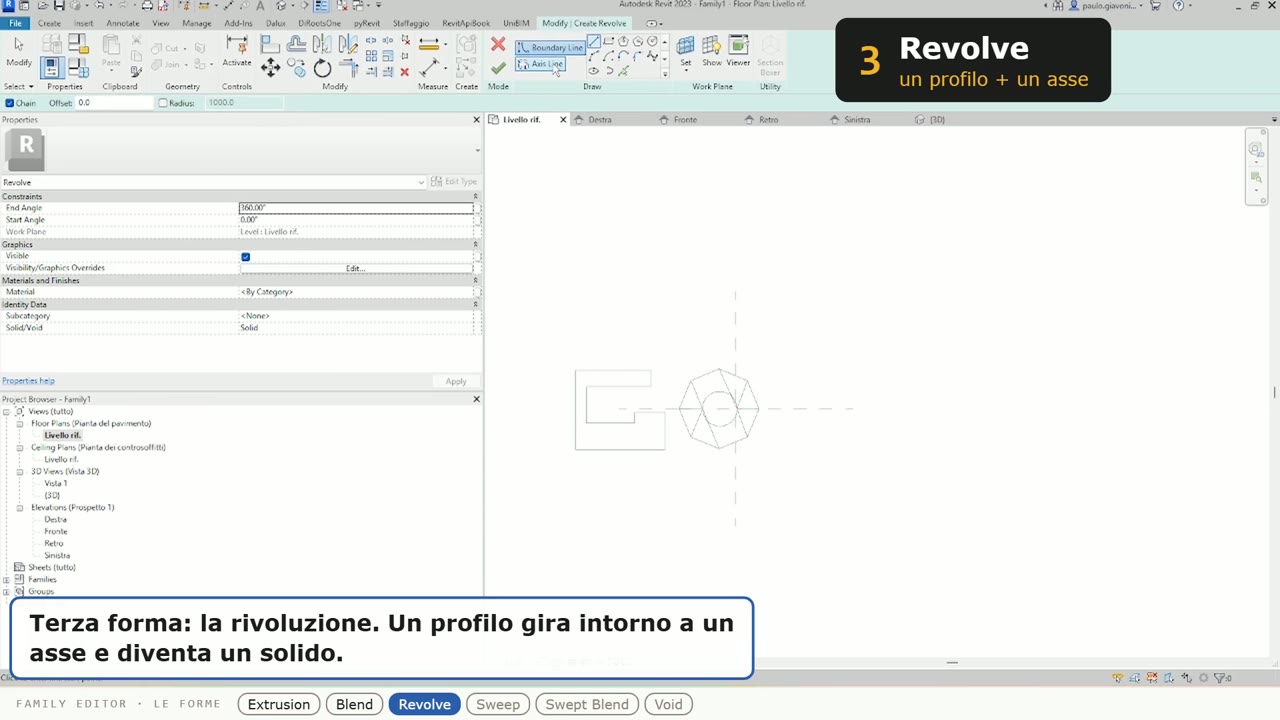1280x720 pixels.
Task: Toggle the Visible checkbox in Properties
Action: [245, 257]
